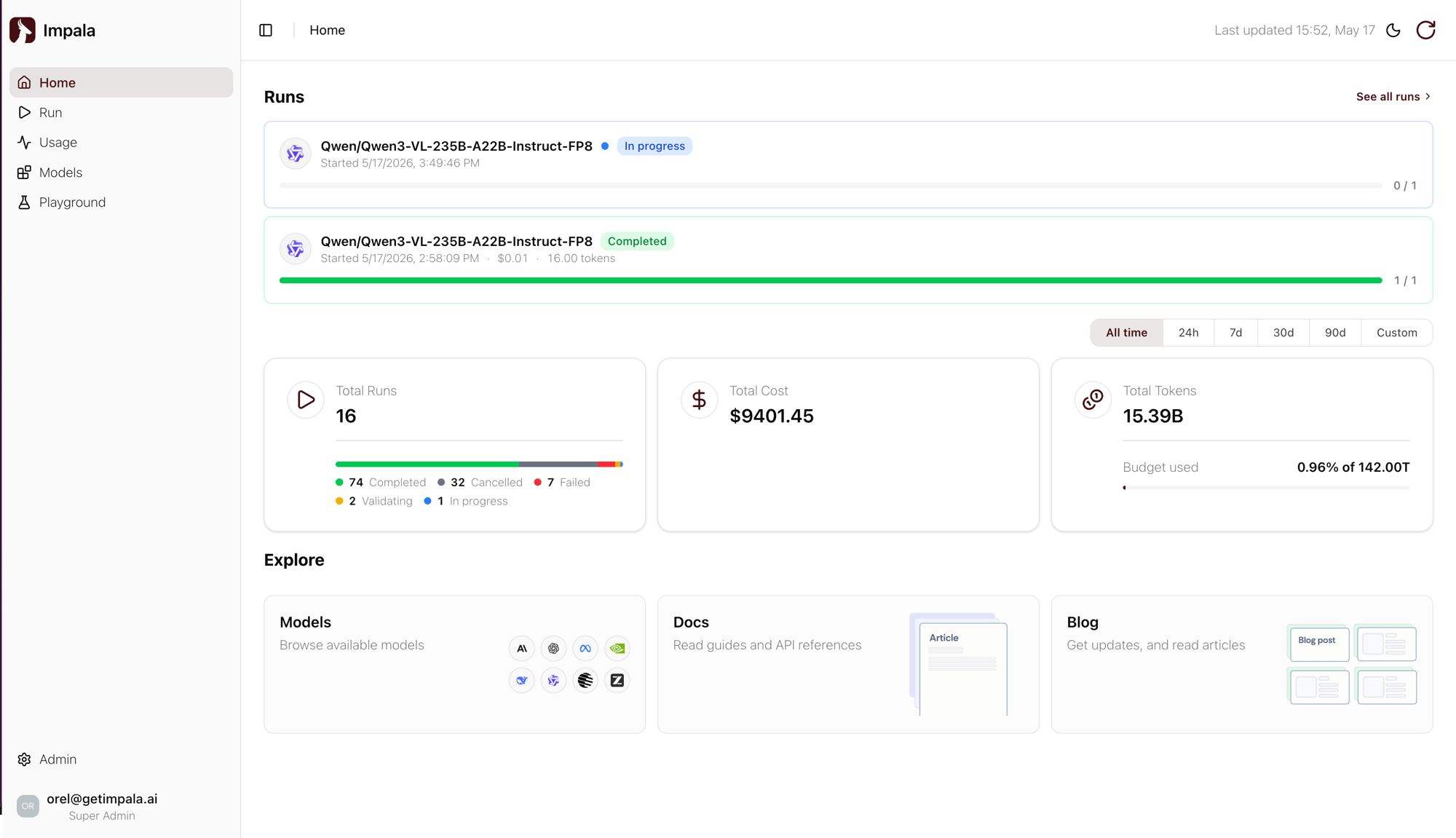Click the Article thumbnail in Docs

[x=960, y=665]
